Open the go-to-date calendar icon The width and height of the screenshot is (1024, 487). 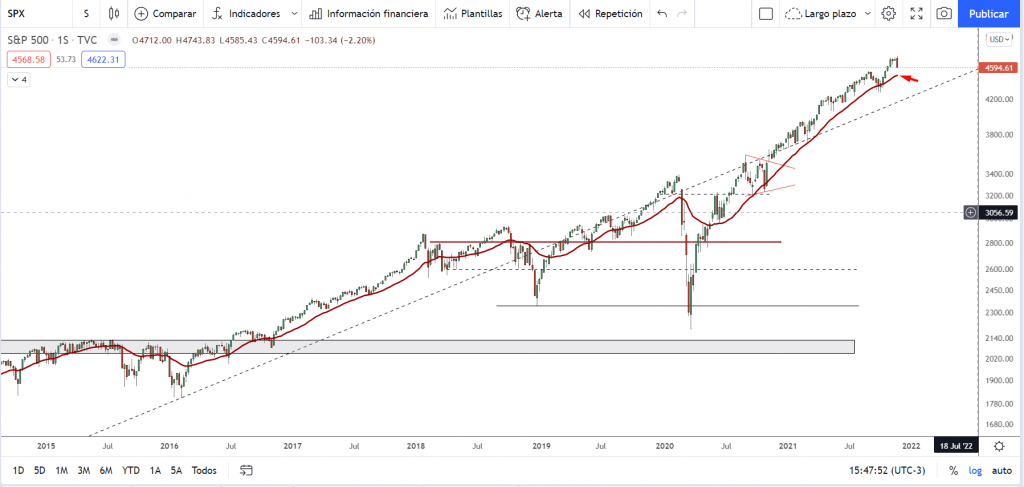click(246, 470)
